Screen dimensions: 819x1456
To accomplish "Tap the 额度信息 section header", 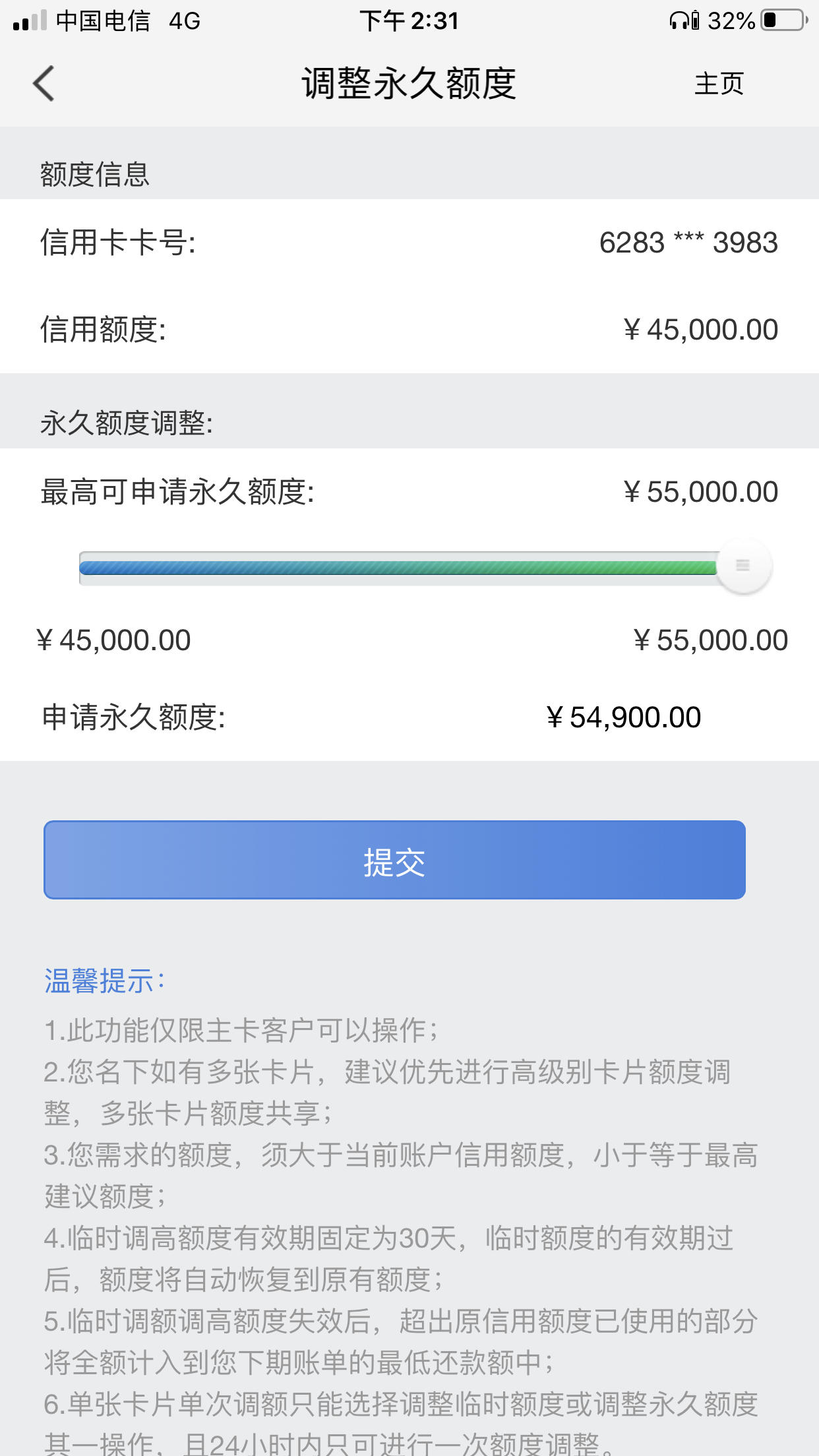I will point(95,174).
